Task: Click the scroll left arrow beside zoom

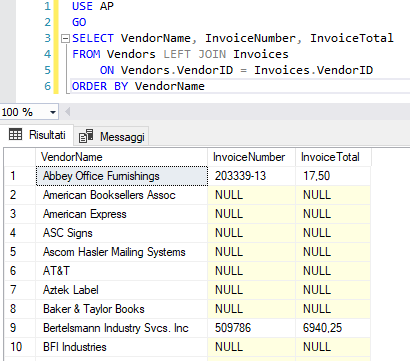Action: click(67, 112)
